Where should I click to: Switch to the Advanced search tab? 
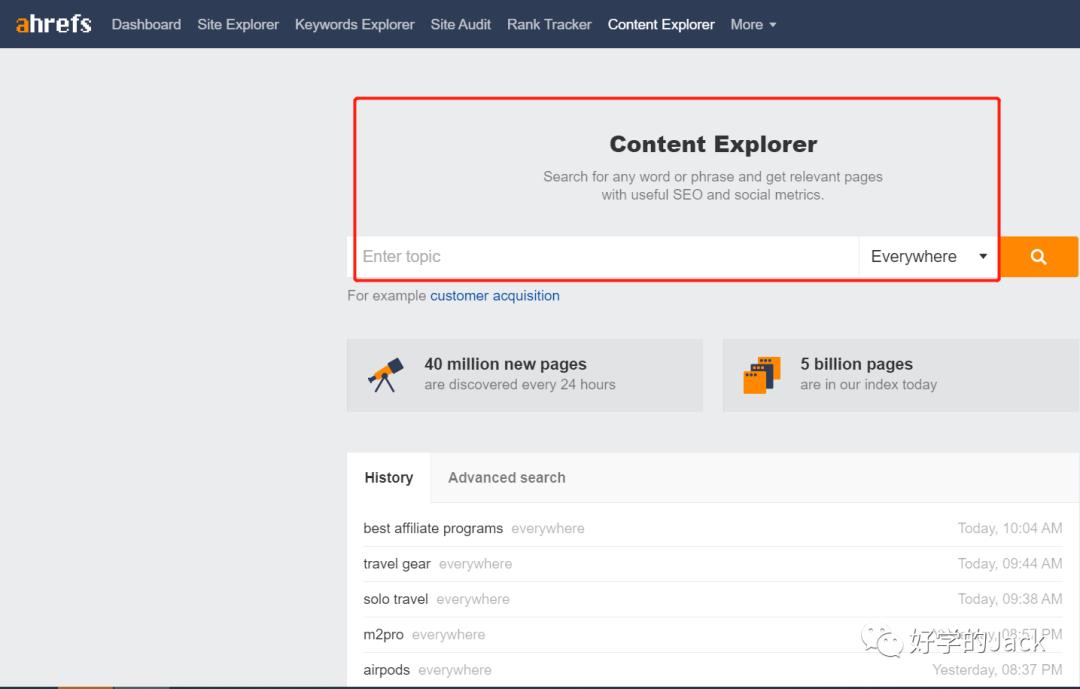pos(506,478)
